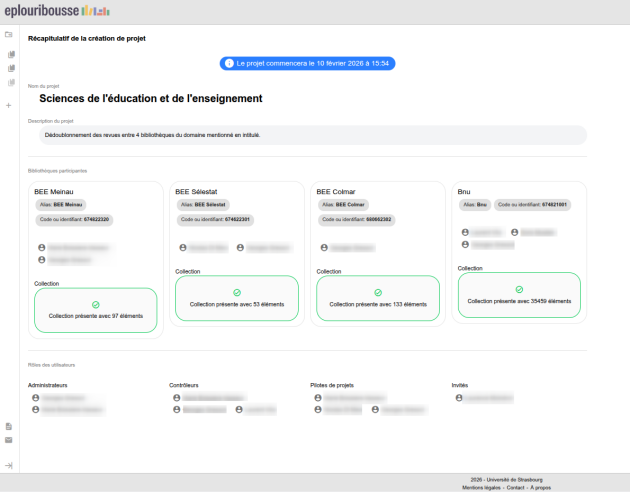Viewport: 630px width, 492px height.
Task: Click the info icon in start-date banner
Action: coord(229,63)
